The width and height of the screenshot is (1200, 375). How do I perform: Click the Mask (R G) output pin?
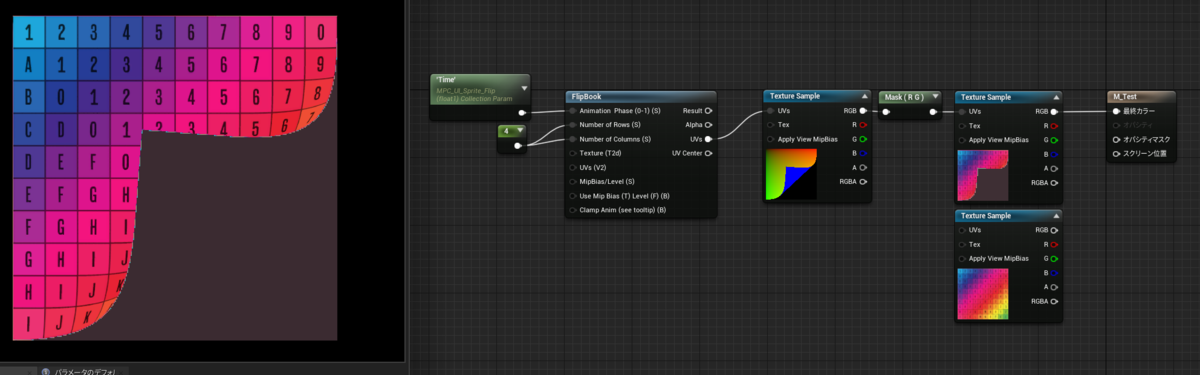tap(932, 112)
